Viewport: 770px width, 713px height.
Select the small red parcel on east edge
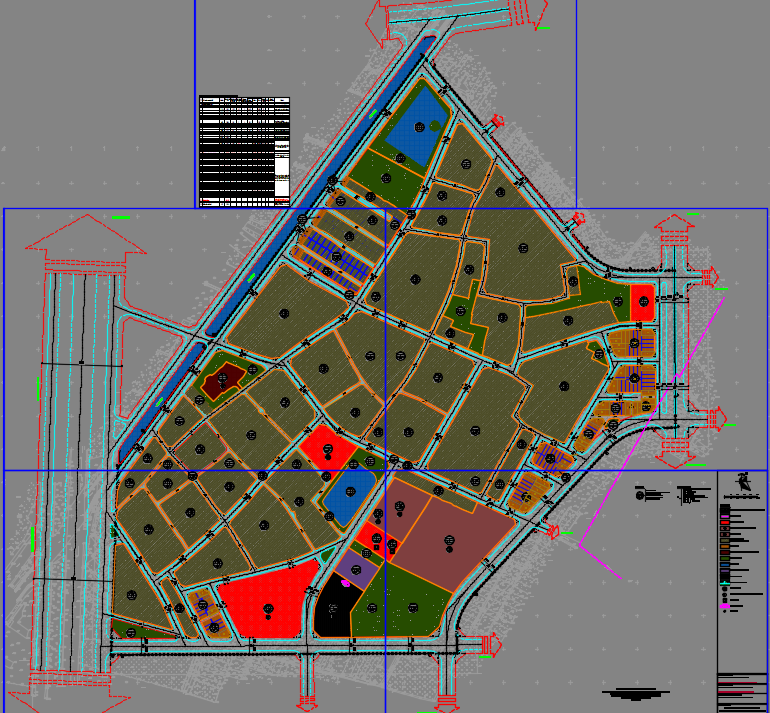coord(641,299)
